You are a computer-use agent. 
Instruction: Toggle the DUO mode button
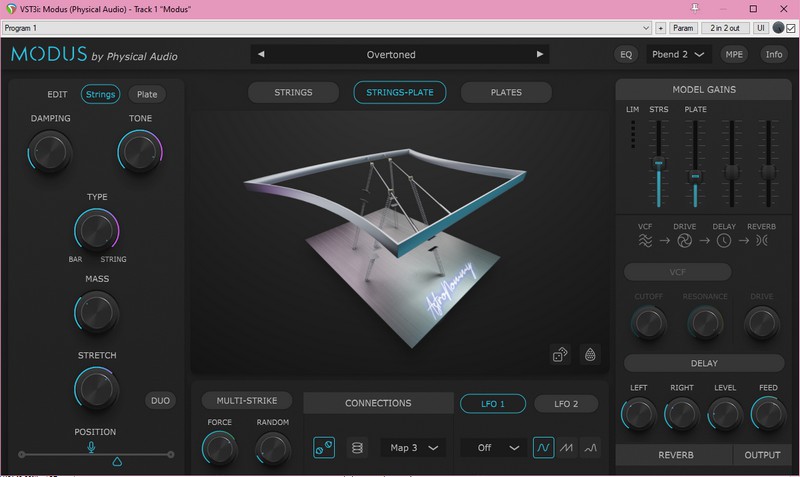(x=160, y=401)
